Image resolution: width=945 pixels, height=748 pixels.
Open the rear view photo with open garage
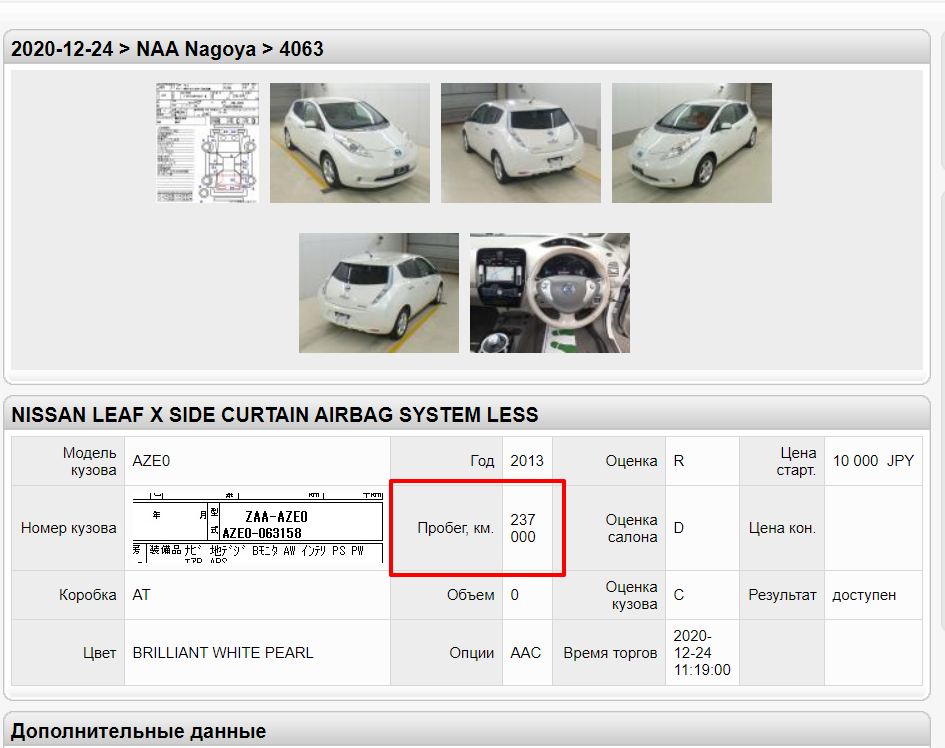521,143
